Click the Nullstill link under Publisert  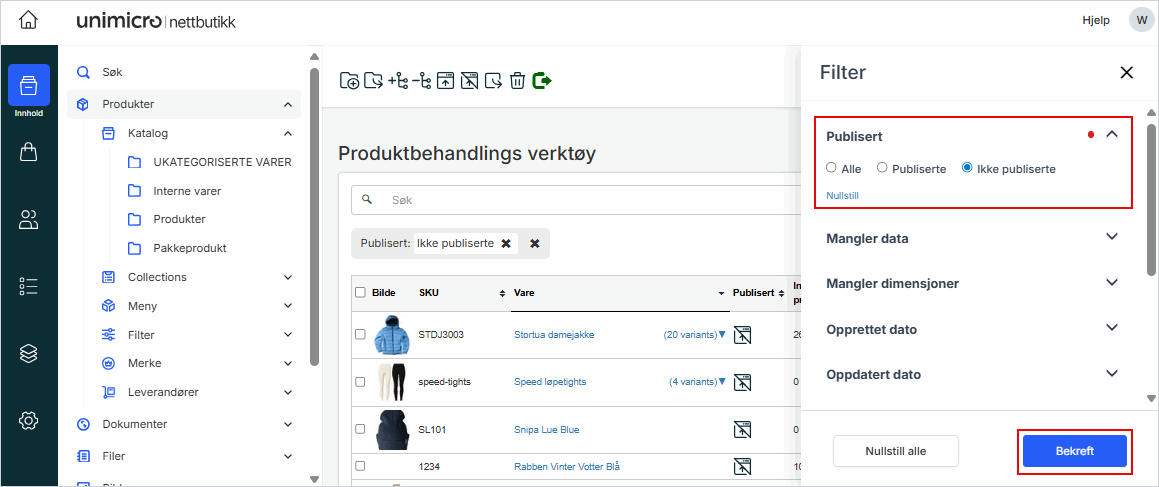[x=842, y=196]
